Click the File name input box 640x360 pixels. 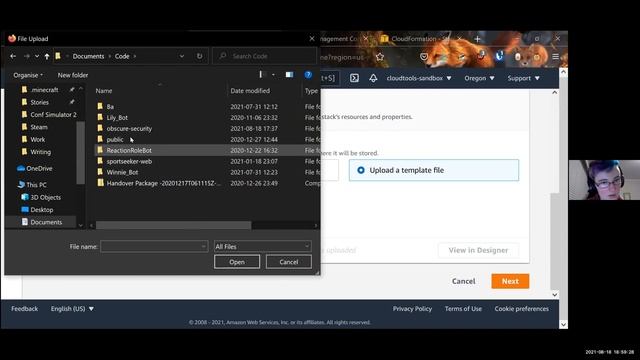click(x=154, y=247)
